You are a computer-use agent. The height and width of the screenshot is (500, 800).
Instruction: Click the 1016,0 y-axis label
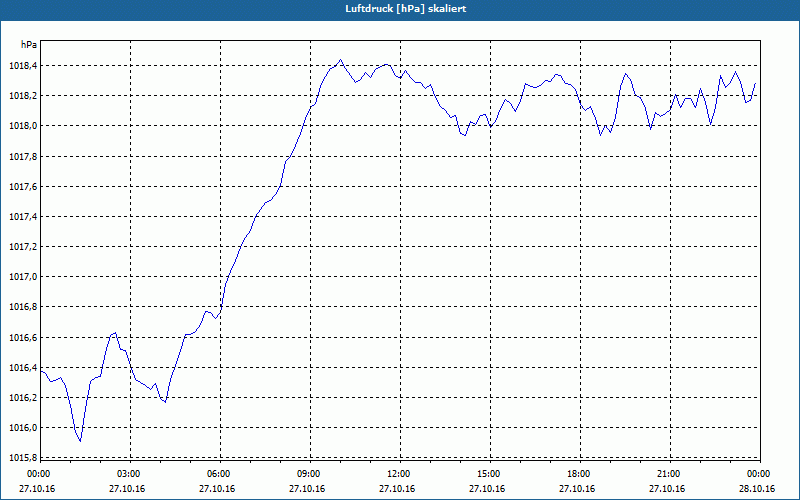pos(23,428)
